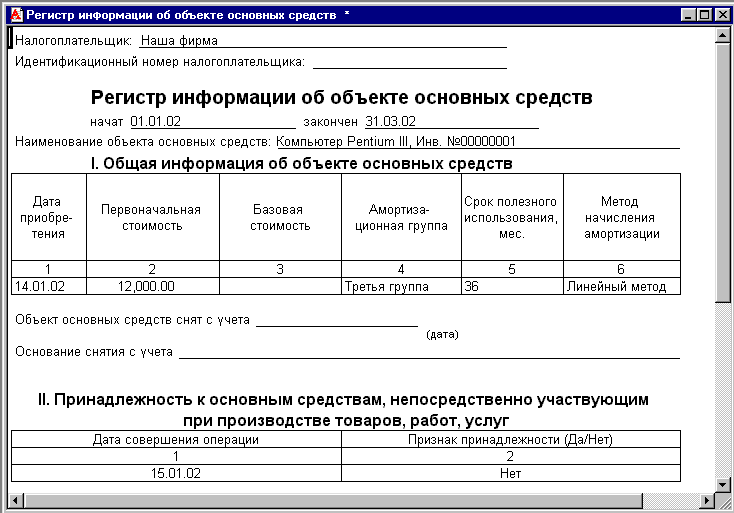Click the 'Дата приобретения' column header

pos(49,217)
